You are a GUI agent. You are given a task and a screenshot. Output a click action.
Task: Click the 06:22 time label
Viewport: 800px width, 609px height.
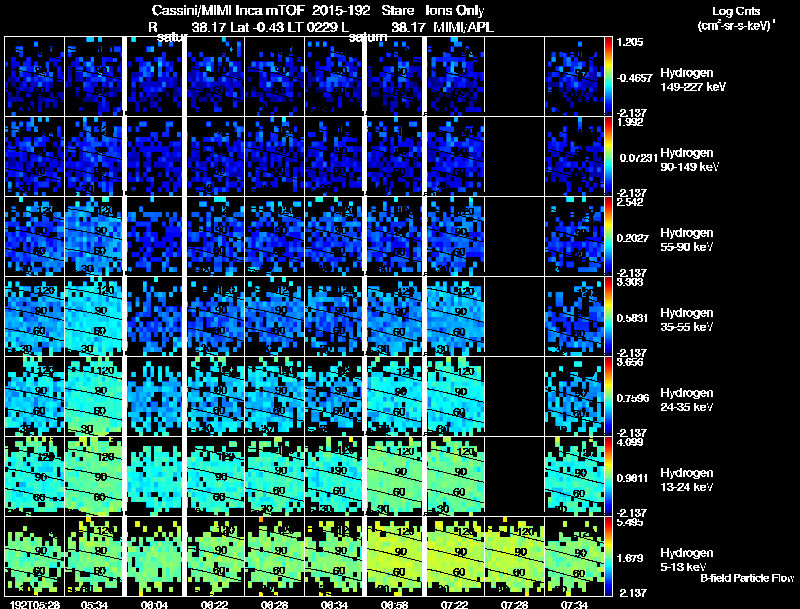click(215, 605)
